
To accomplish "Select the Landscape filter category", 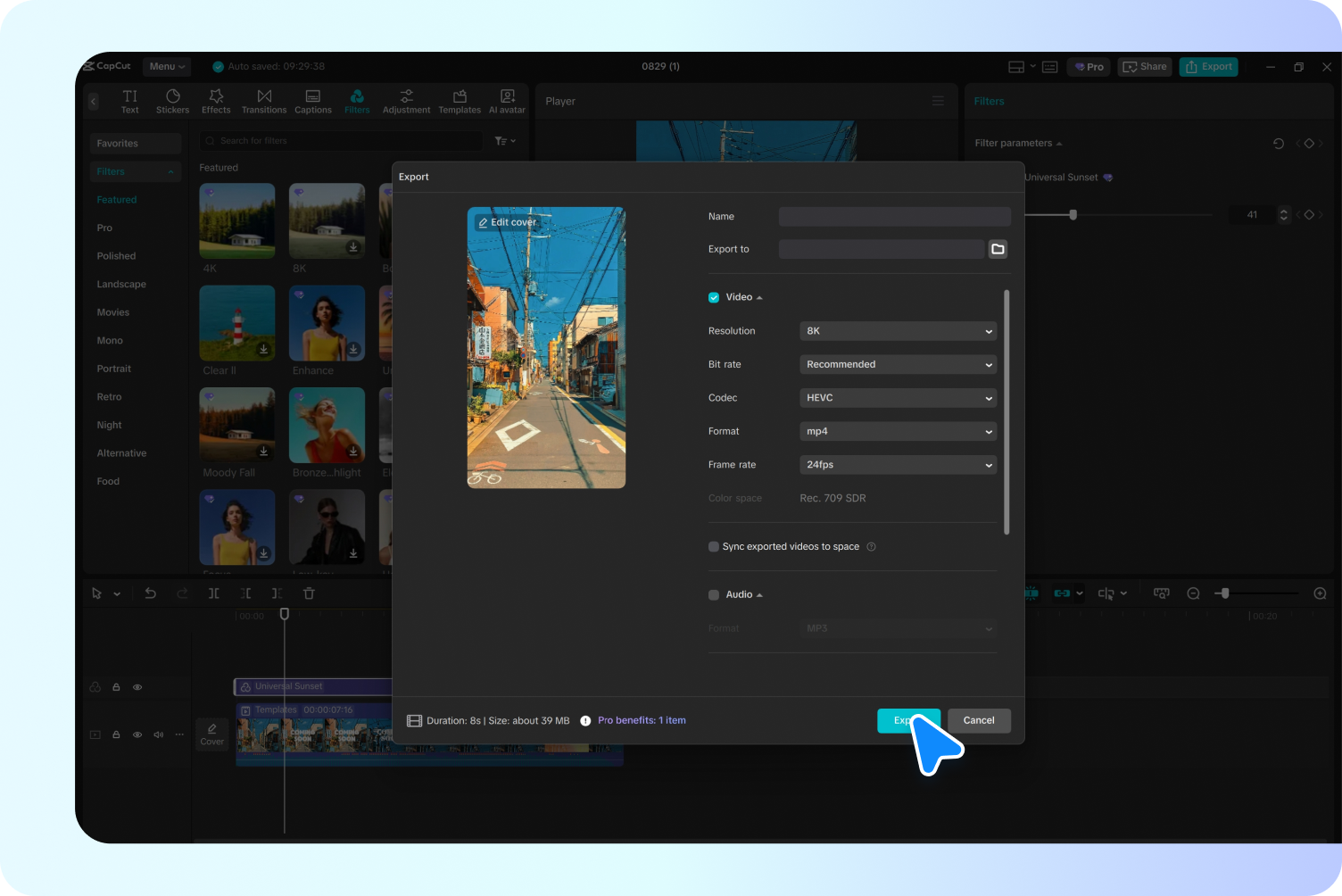I will (121, 285).
